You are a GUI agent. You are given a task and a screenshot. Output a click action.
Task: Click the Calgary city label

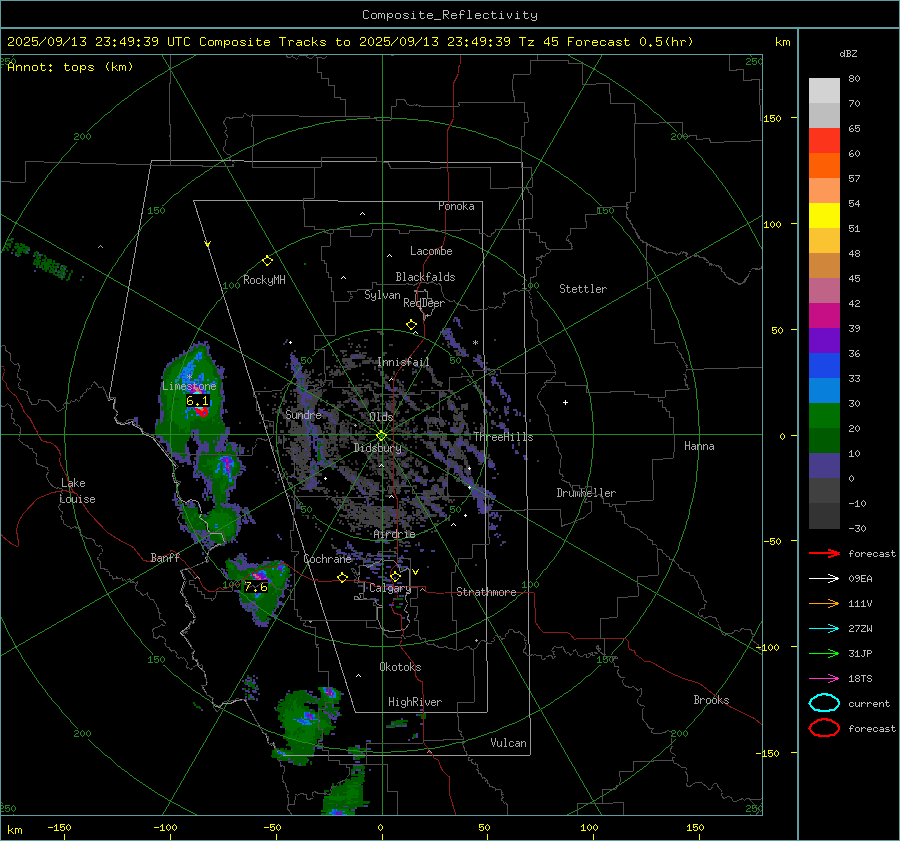390,588
